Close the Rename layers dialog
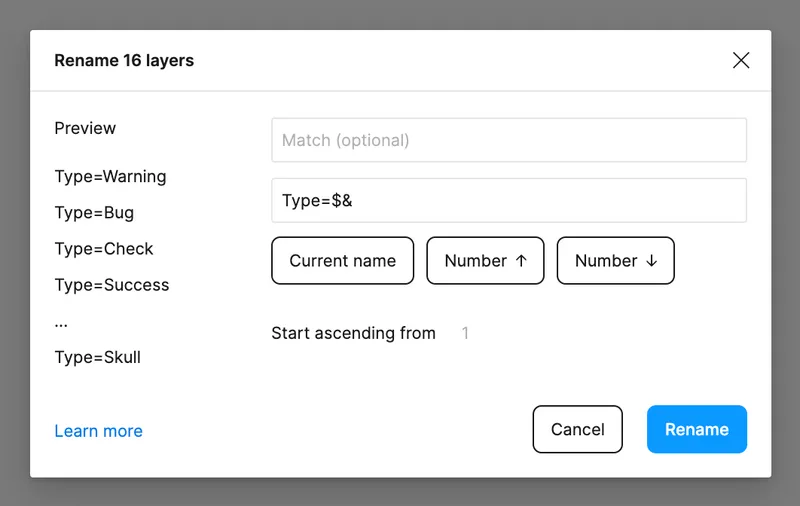The image size is (800, 506). point(741,60)
